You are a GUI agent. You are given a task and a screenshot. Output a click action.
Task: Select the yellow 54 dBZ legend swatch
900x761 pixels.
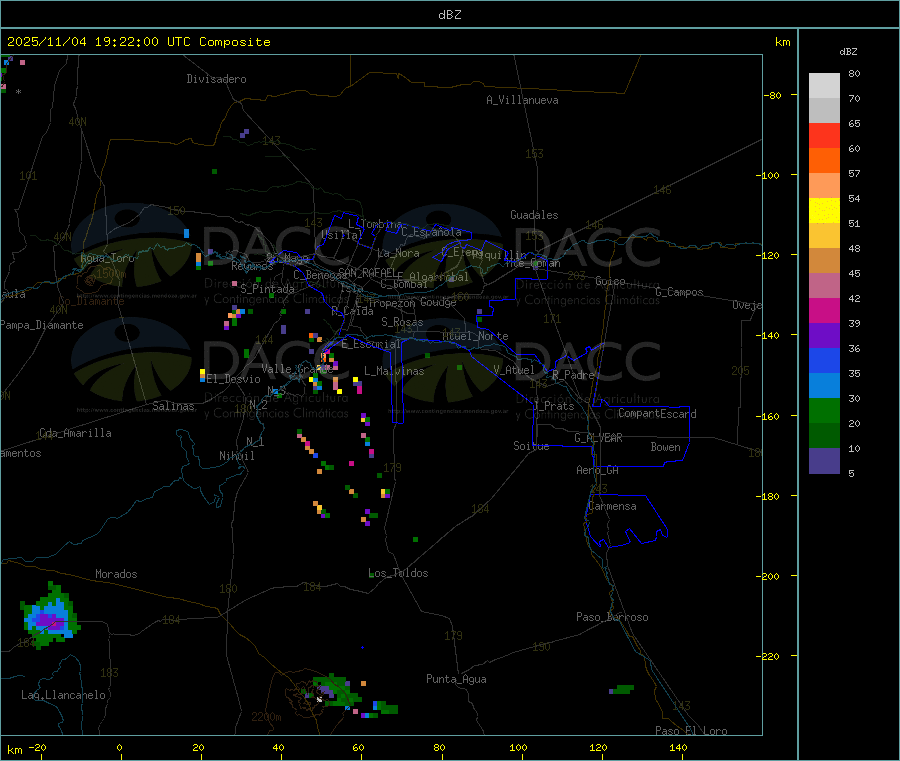click(x=824, y=211)
